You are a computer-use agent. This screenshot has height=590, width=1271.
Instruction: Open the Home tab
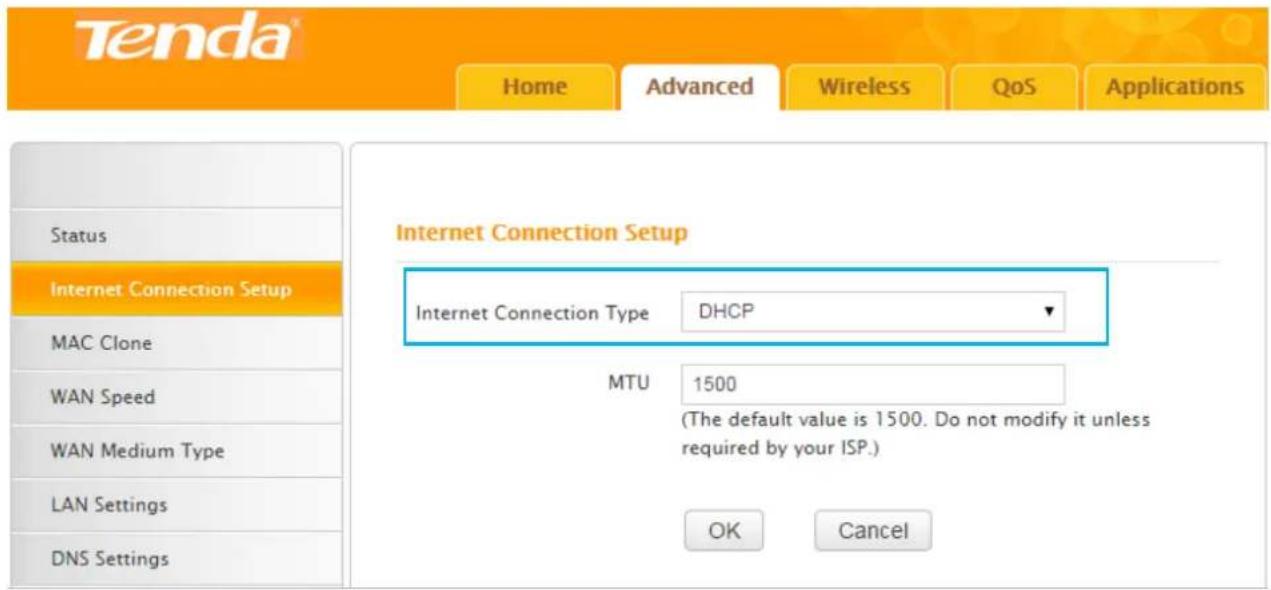tap(534, 87)
